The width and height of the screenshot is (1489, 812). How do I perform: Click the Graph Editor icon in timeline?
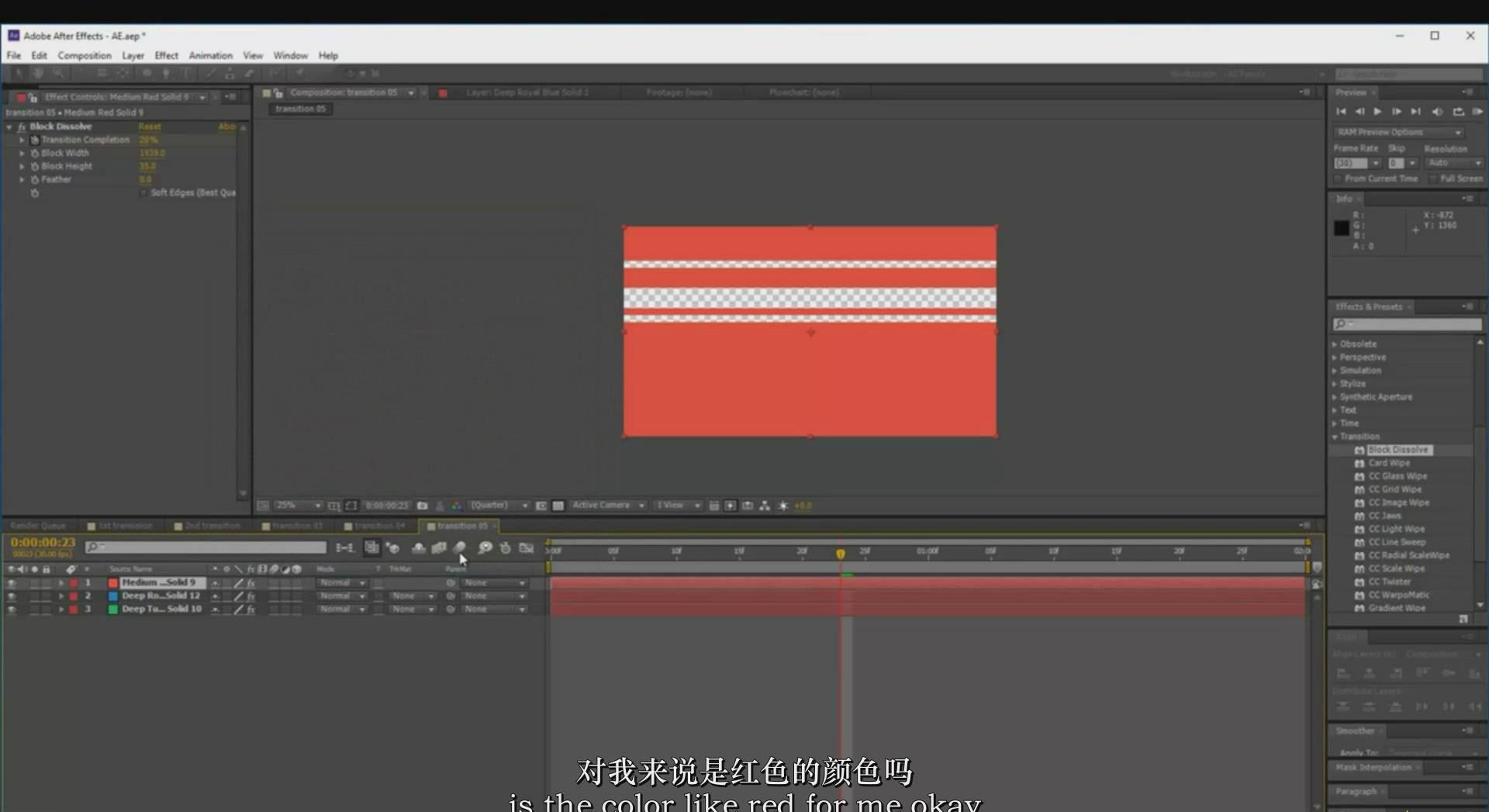click(x=527, y=548)
